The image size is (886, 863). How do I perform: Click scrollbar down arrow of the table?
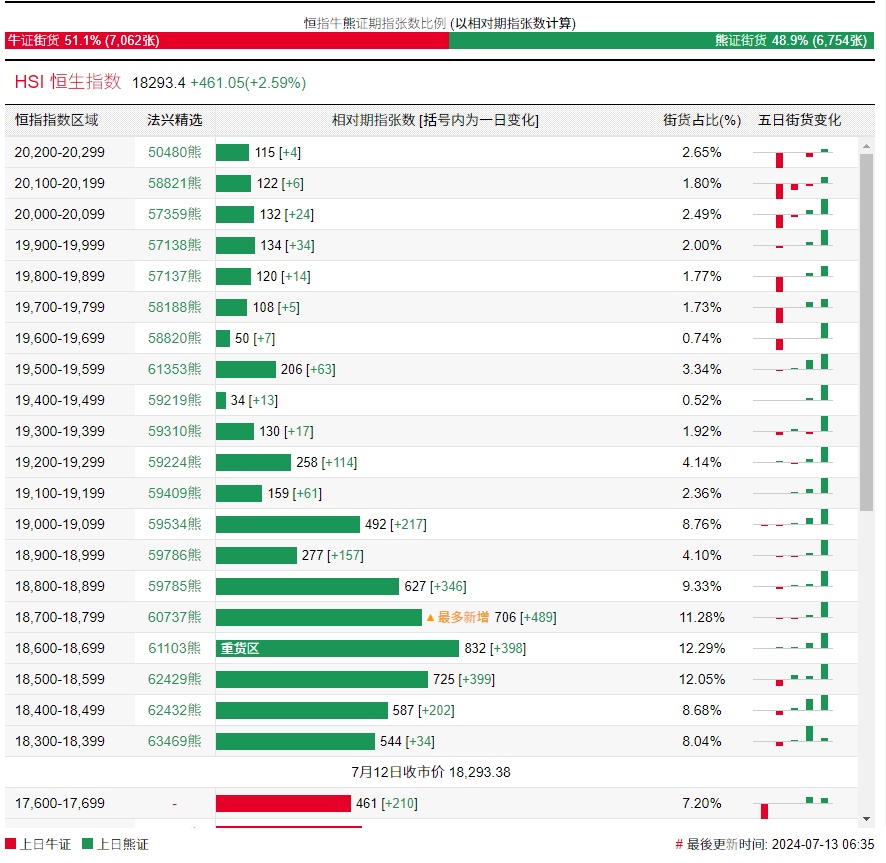(866, 820)
